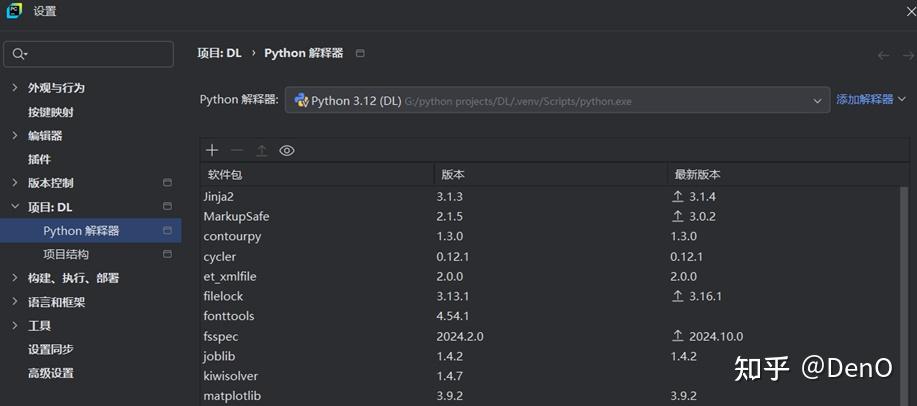The width and height of the screenshot is (917, 406).
Task: Toggle the eye icon for early releases
Action: click(287, 151)
